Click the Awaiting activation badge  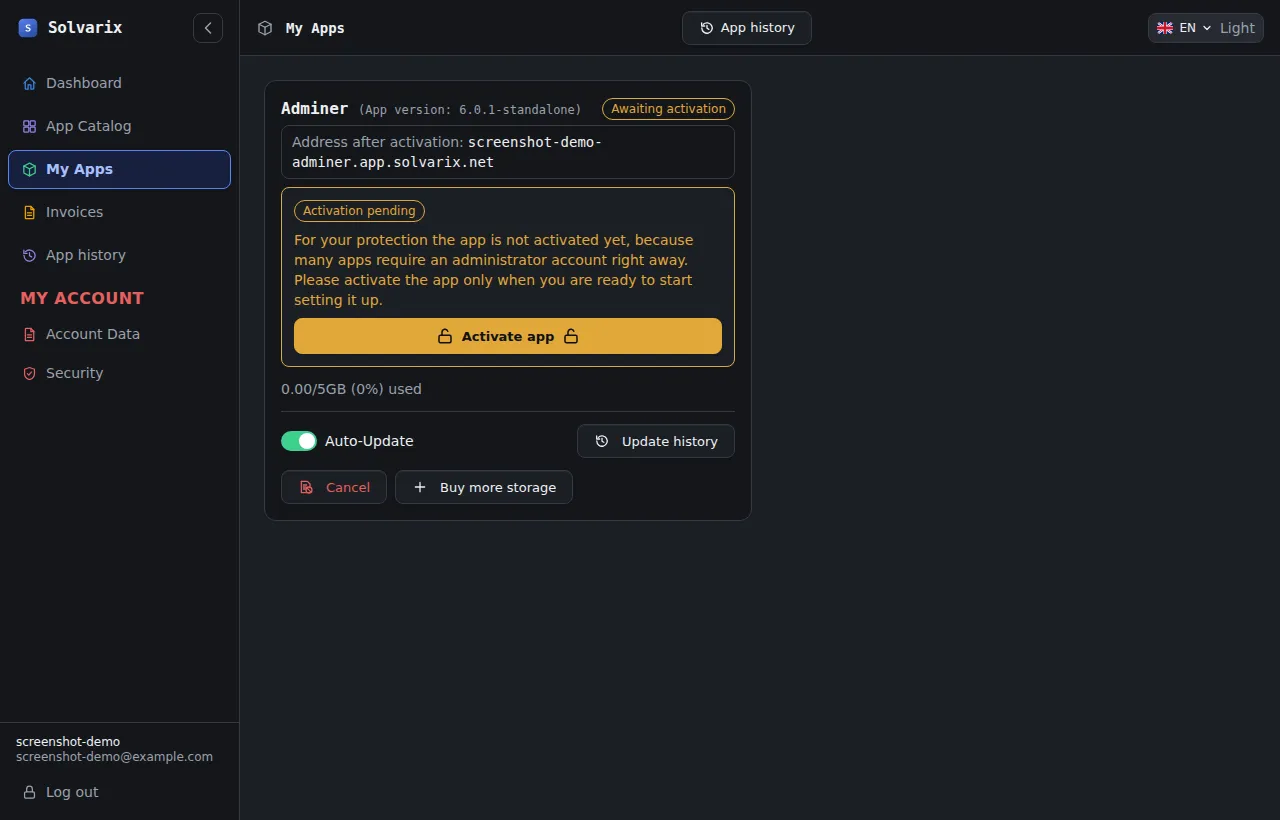[669, 109]
